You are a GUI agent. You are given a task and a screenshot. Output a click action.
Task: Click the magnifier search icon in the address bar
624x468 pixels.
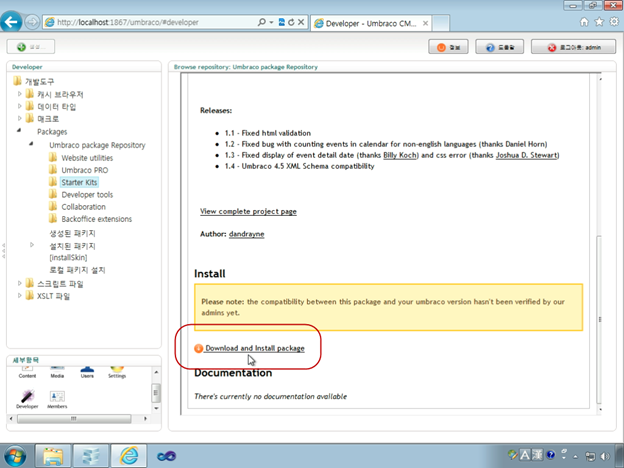click(x=261, y=22)
